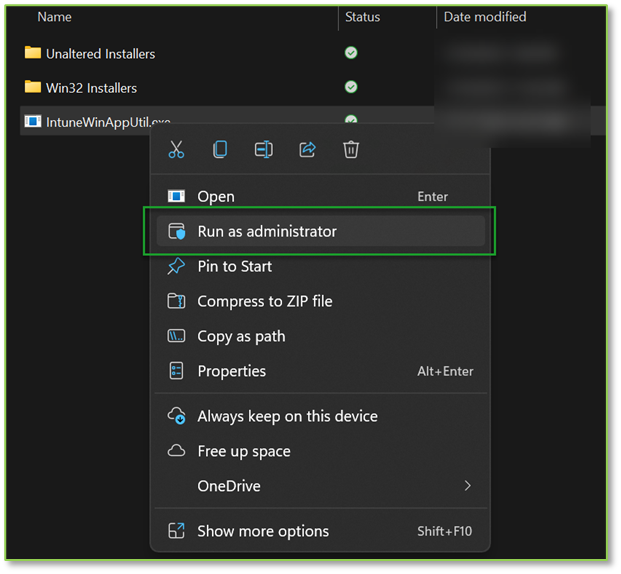The image size is (621, 574).
Task: Open Properties from context menu
Action: tap(320, 371)
